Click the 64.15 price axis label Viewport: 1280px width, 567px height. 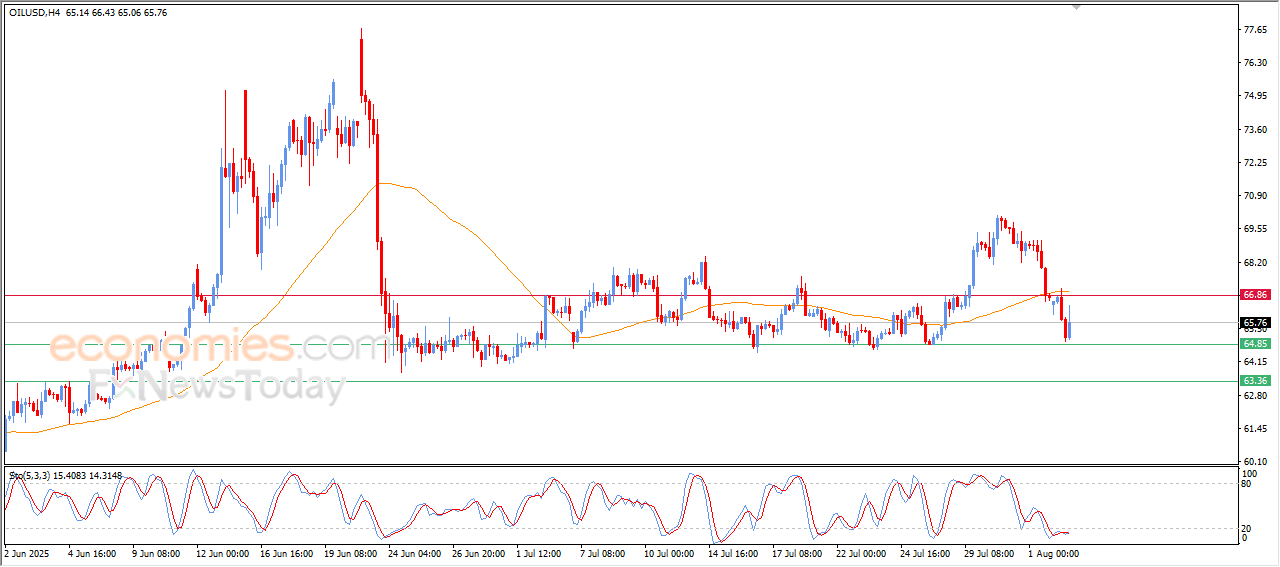(1255, 362)
